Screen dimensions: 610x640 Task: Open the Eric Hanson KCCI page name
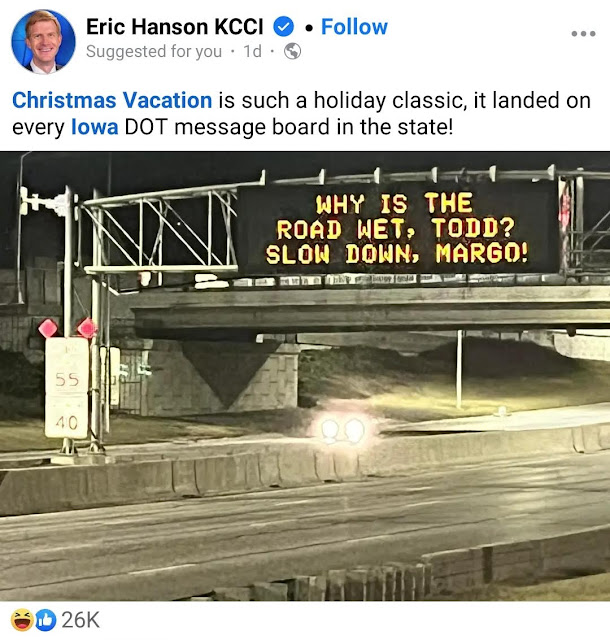pos(175,27)
